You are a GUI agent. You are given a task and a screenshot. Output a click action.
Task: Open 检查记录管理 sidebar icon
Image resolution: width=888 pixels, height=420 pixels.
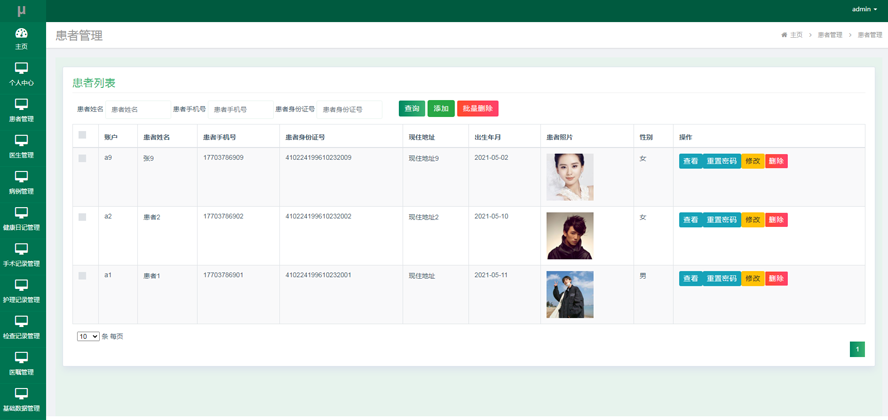point(21,321)
